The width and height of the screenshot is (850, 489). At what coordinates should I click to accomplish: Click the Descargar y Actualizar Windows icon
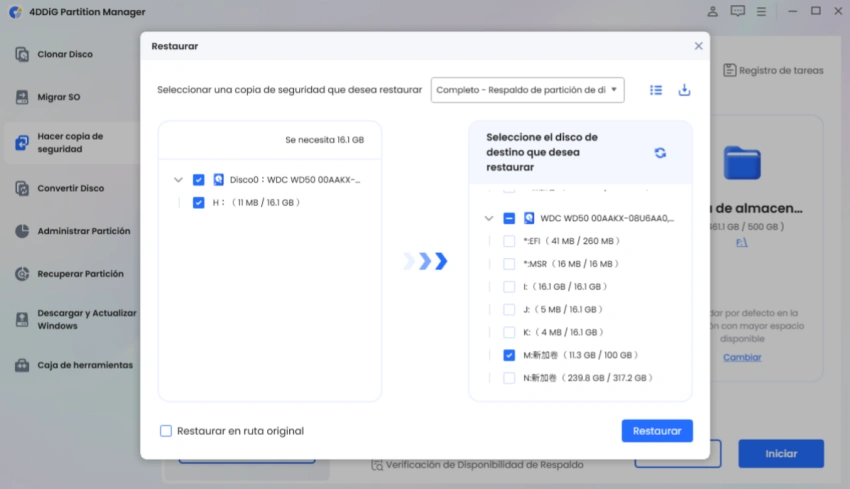click(x=22, y=319)
